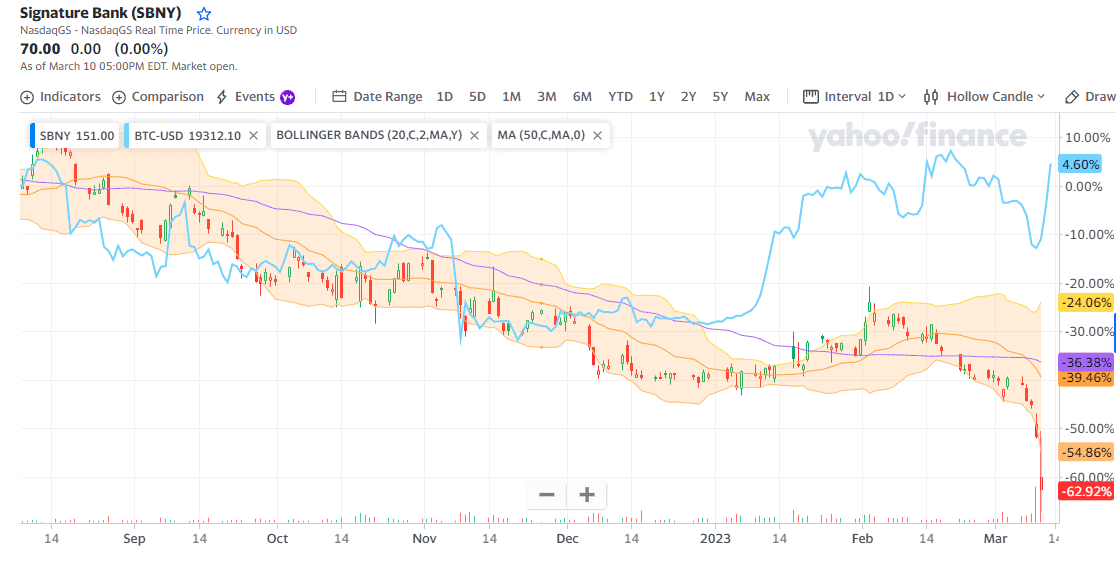Viewport: 1116px width, 571px height.
Task: Click the red -62.92% price label
Action: click(x=1086, y=491)
